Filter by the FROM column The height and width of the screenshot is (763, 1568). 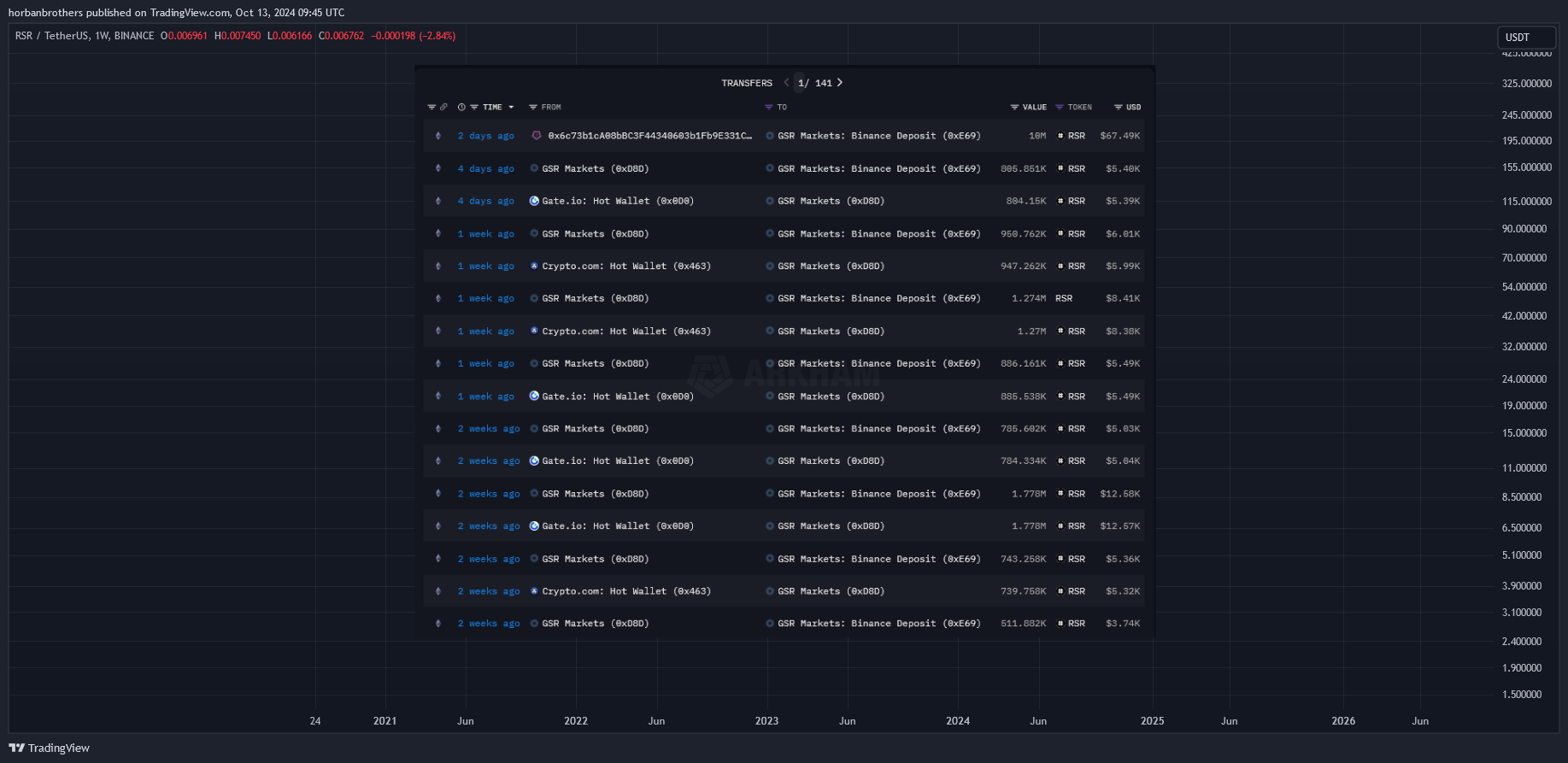[x=533, y=108]
